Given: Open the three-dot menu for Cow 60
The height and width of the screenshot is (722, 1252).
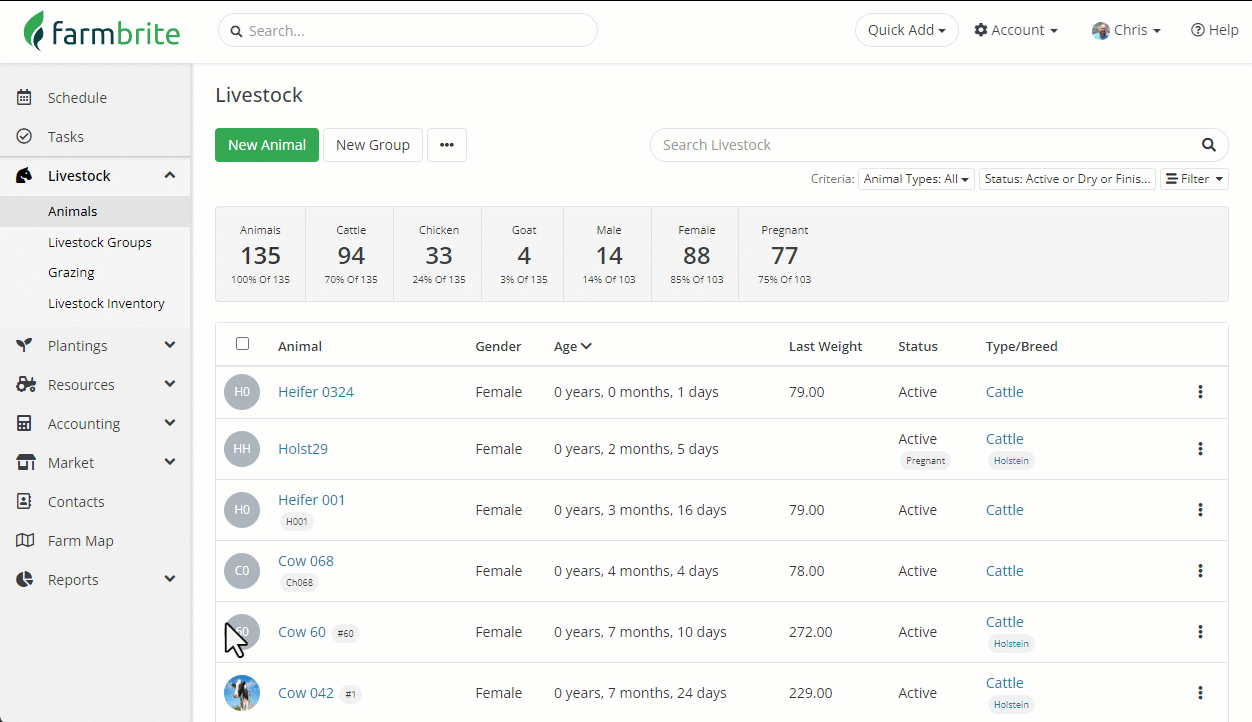Looking at the screenshot, I should (x=1200, y=632).
